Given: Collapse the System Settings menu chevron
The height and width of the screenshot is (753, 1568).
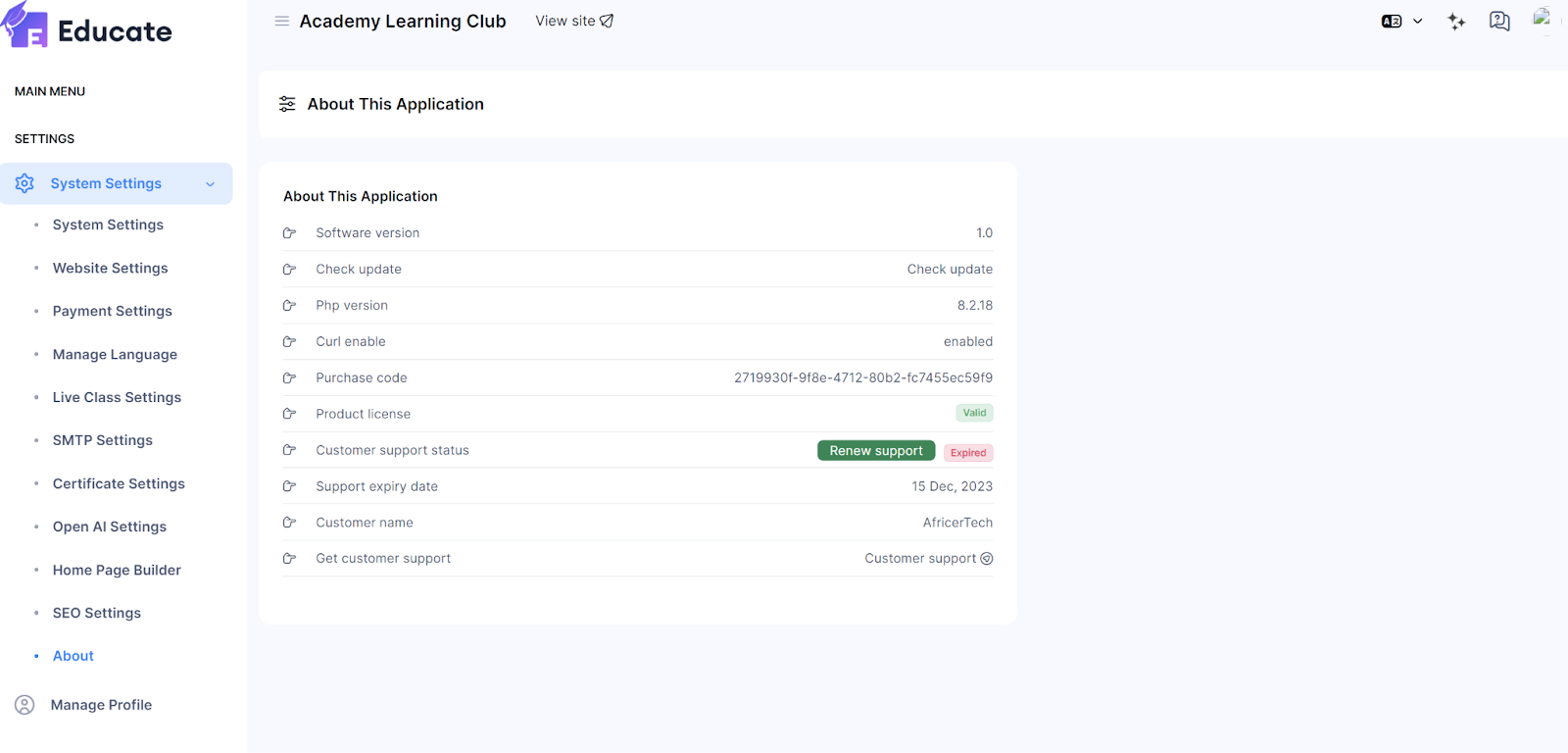Looking at the screenshot, I should coord(210,184).
